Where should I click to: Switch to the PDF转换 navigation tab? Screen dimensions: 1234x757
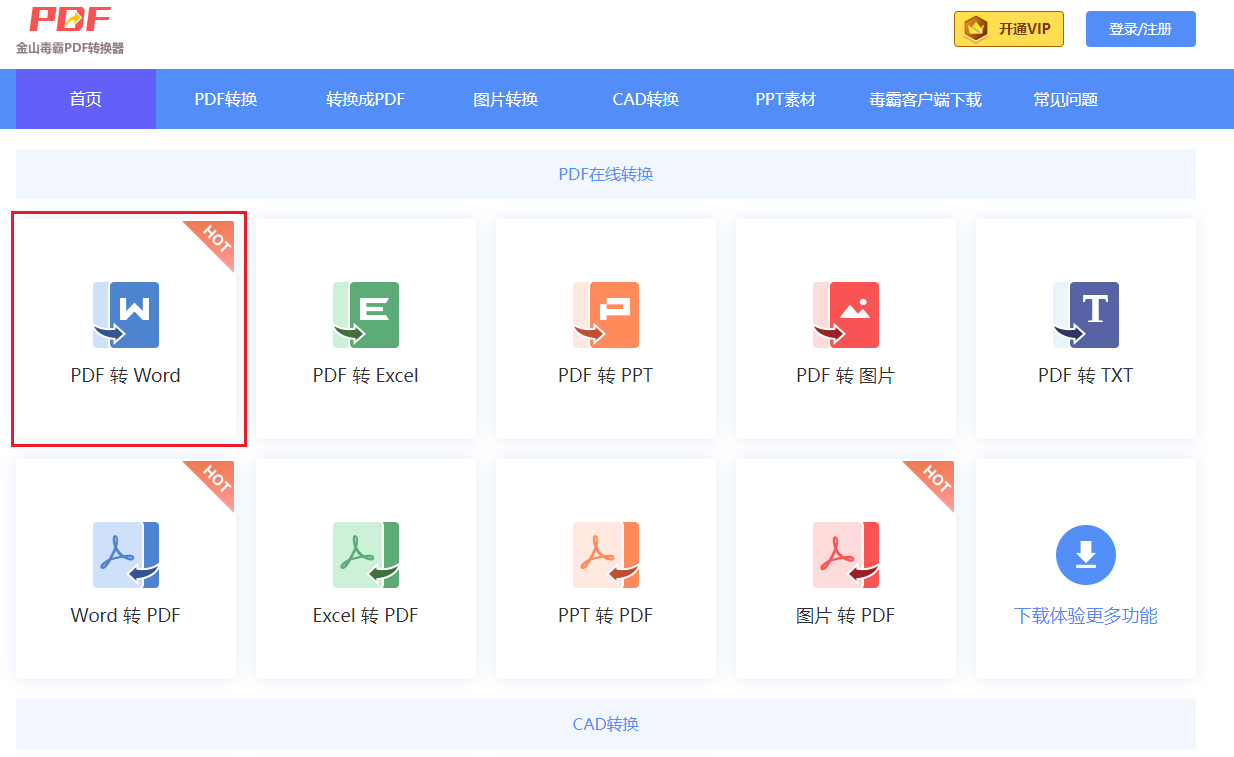pos(226,98)
